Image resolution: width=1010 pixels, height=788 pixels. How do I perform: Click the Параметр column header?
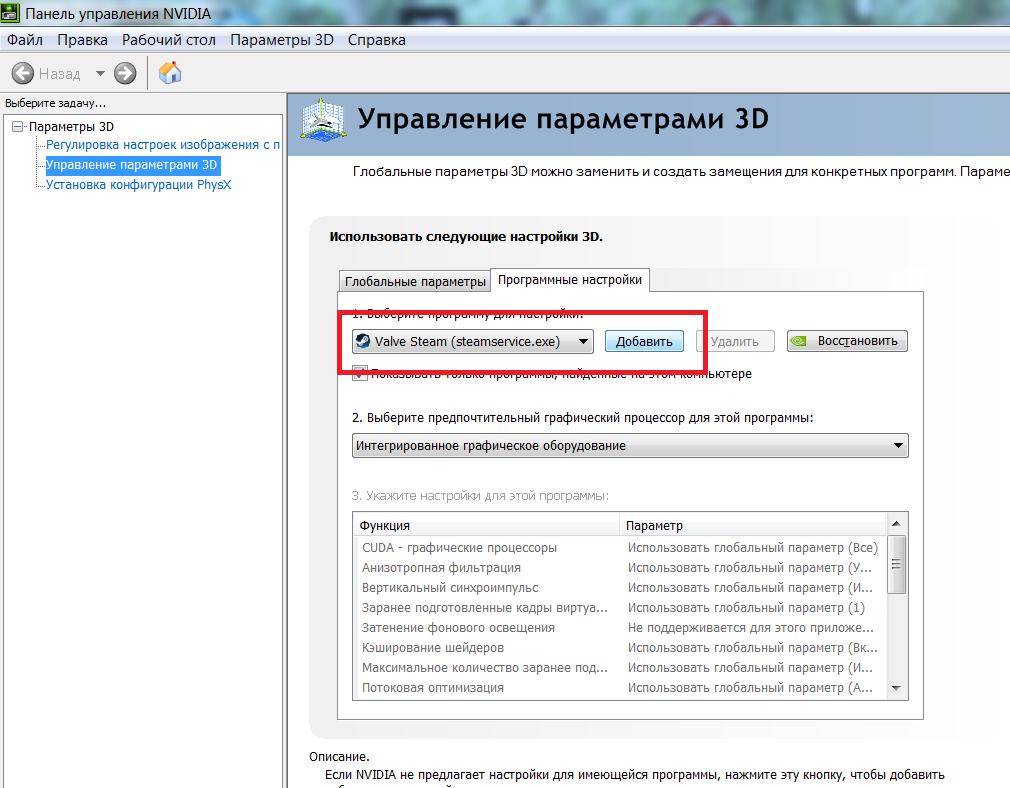point(753,526)
